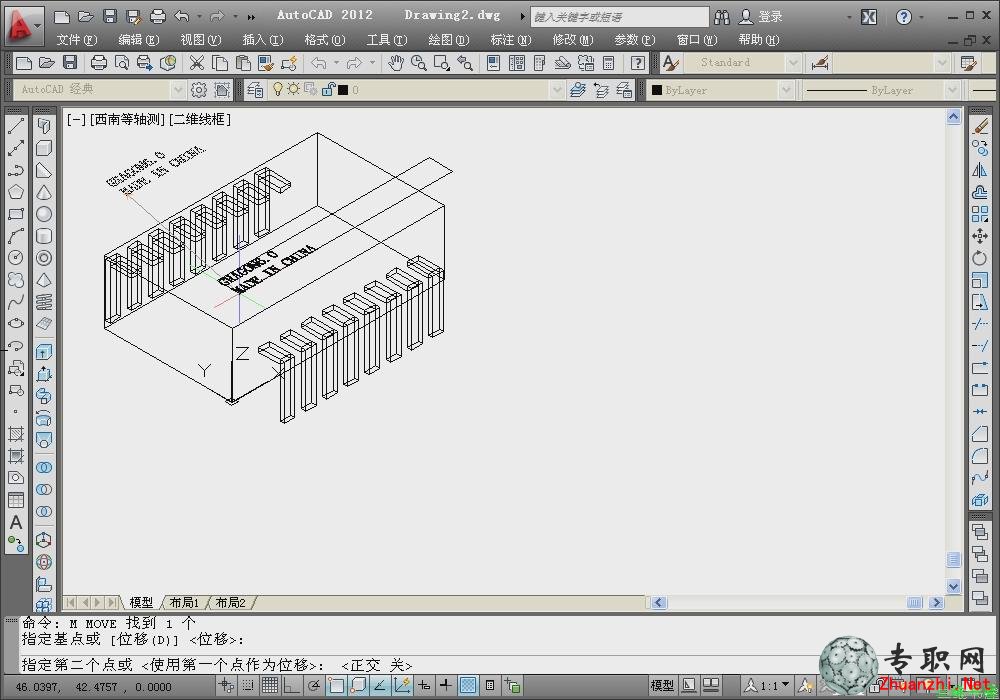1000x700 pixels.
Task: Choose the Sphere modeling tool
Action: pyautogui.click(x=44, y=214)
